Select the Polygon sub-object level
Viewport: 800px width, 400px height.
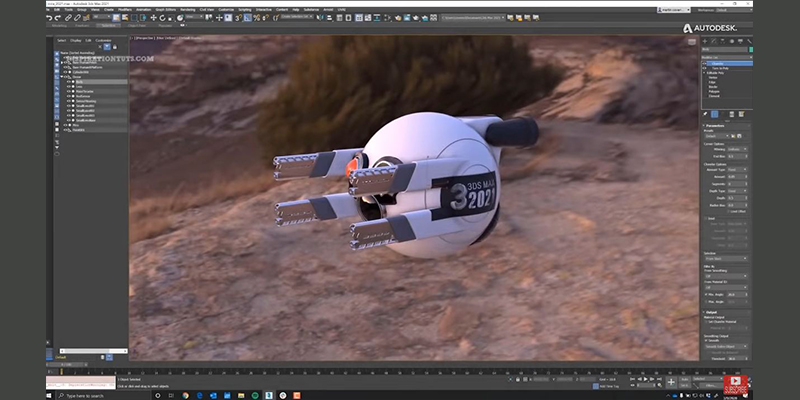tap(713, 91)
